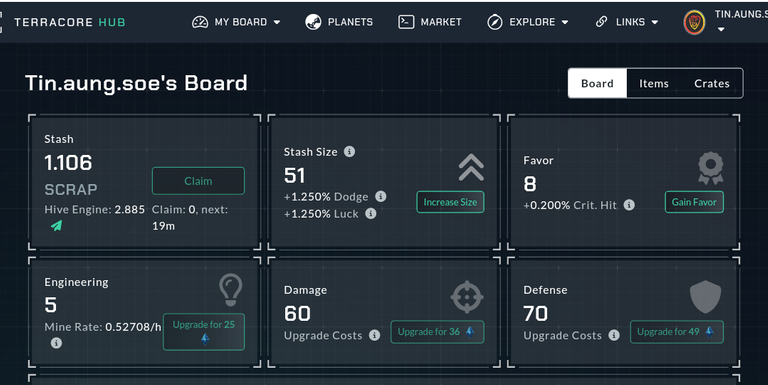The image size is (768, 385).
Task: Click the Claim scrap button
Action: click(198, 181)
